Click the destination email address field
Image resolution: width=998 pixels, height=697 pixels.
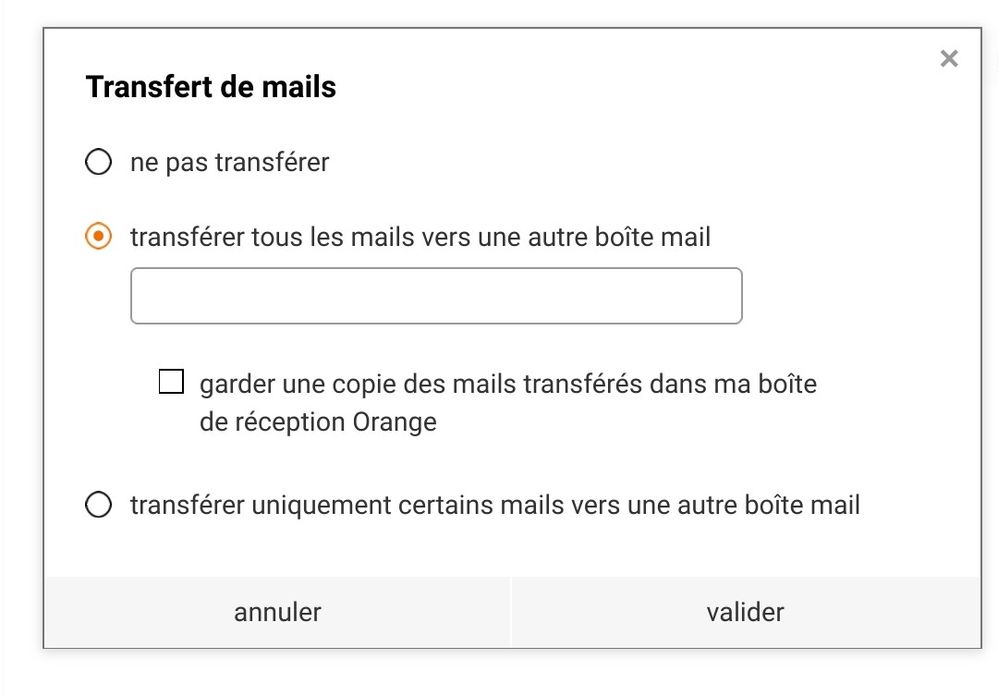435,295
